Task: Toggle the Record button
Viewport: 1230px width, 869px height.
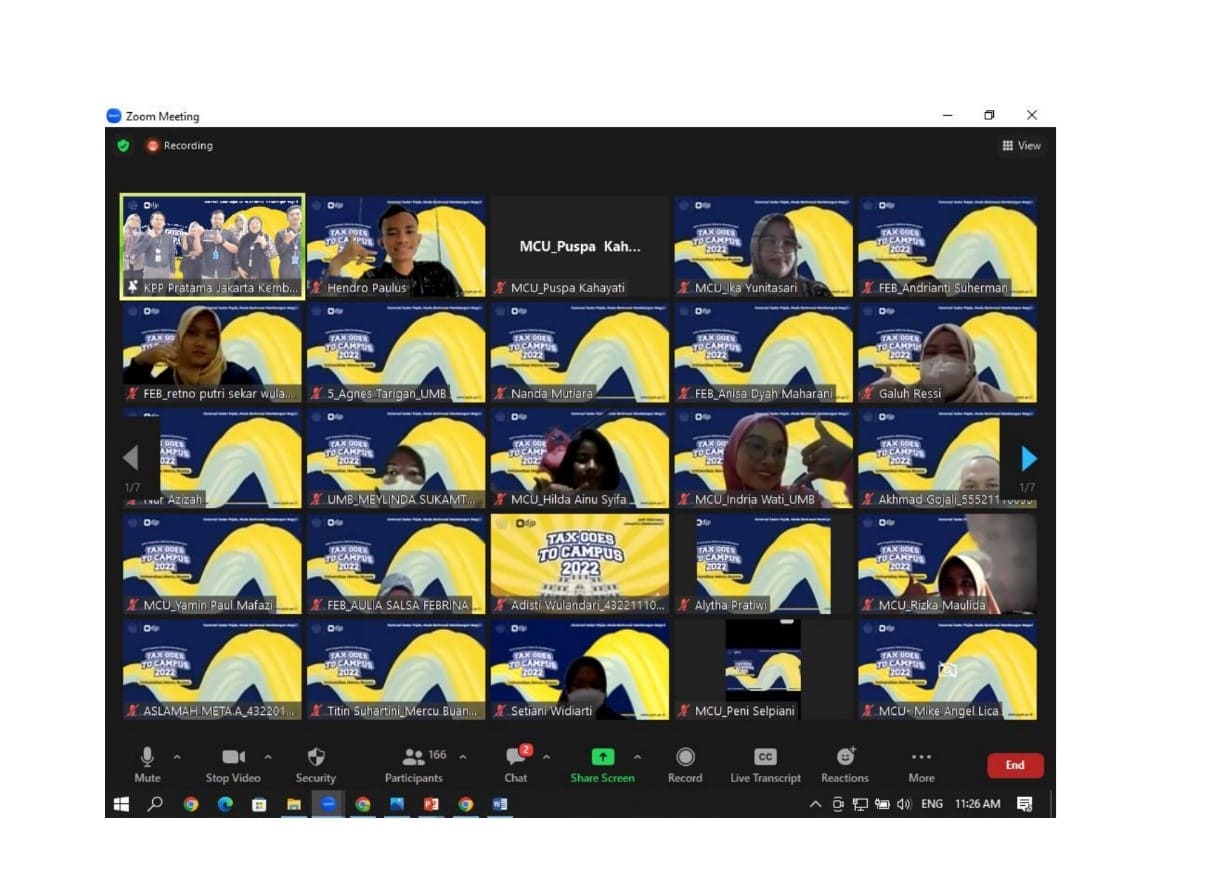Action: (685, 758)
